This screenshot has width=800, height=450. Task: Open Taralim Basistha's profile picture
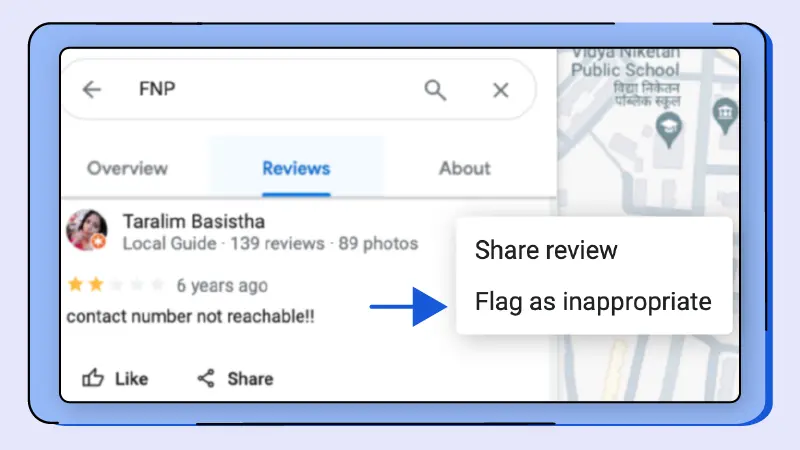point(87,230)
